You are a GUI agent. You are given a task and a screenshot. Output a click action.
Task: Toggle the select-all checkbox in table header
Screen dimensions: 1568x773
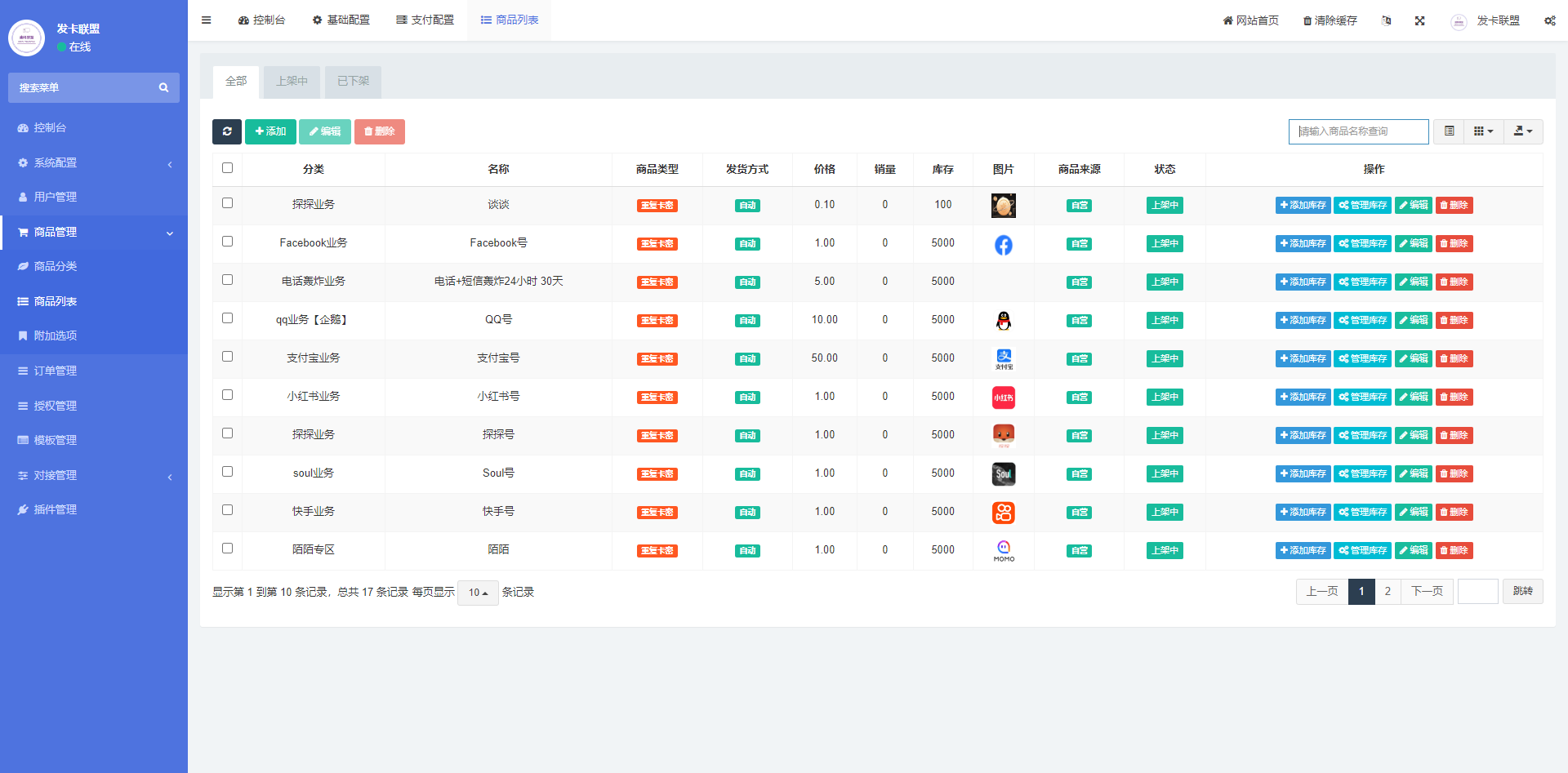click(227, 168)
